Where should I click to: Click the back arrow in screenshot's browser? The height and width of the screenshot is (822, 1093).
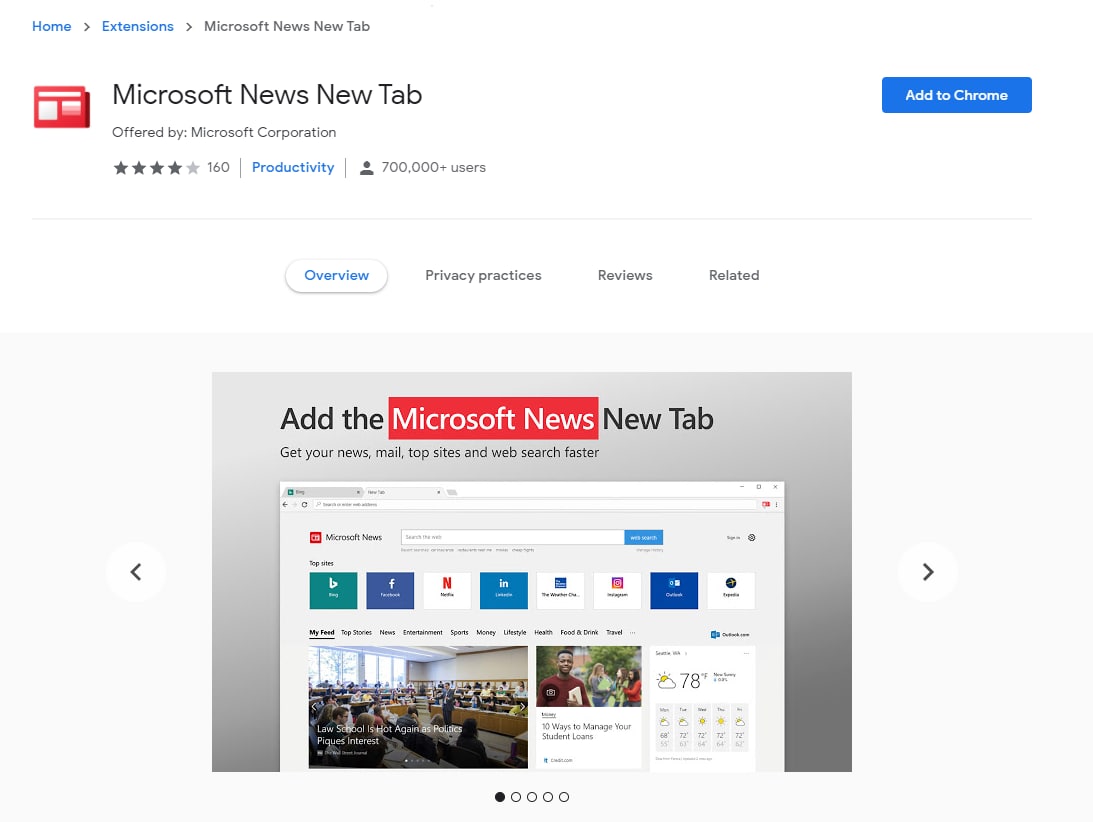pyautogui.click(x=285, y=504)
